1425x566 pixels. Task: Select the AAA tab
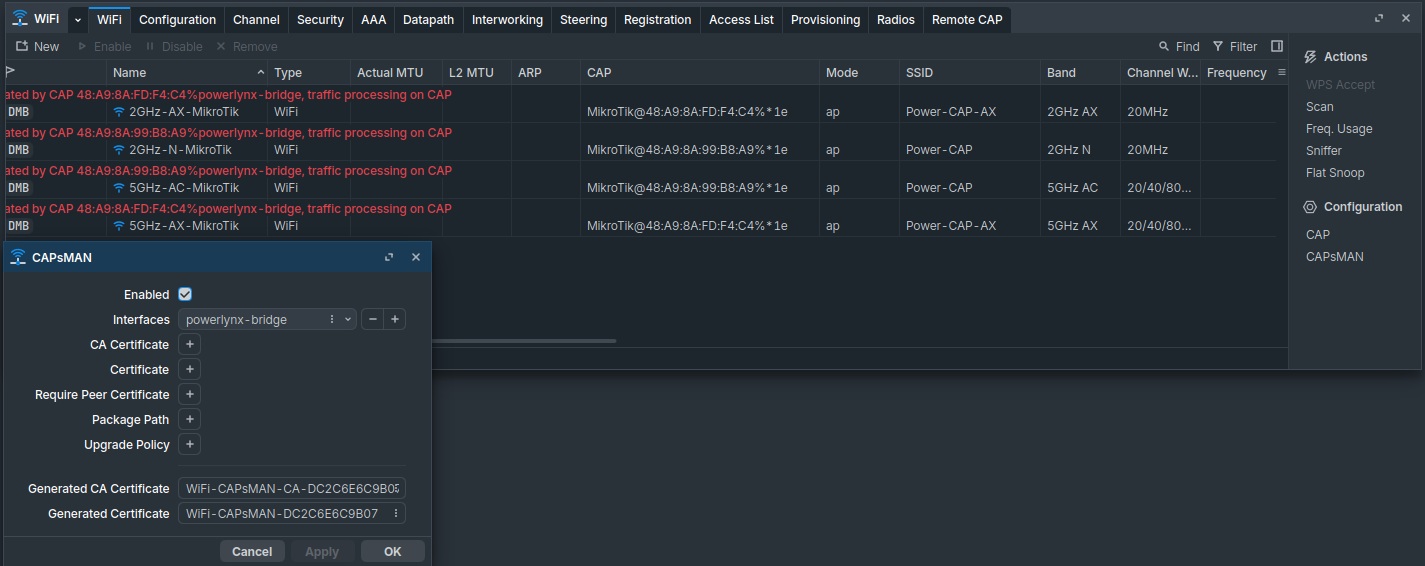tap(373, 20)
